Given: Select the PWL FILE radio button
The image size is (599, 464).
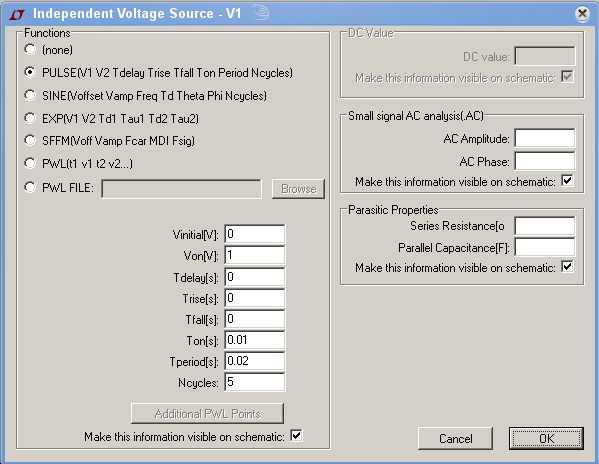Looking at the screenshot, I should click(x=30, y=187).
